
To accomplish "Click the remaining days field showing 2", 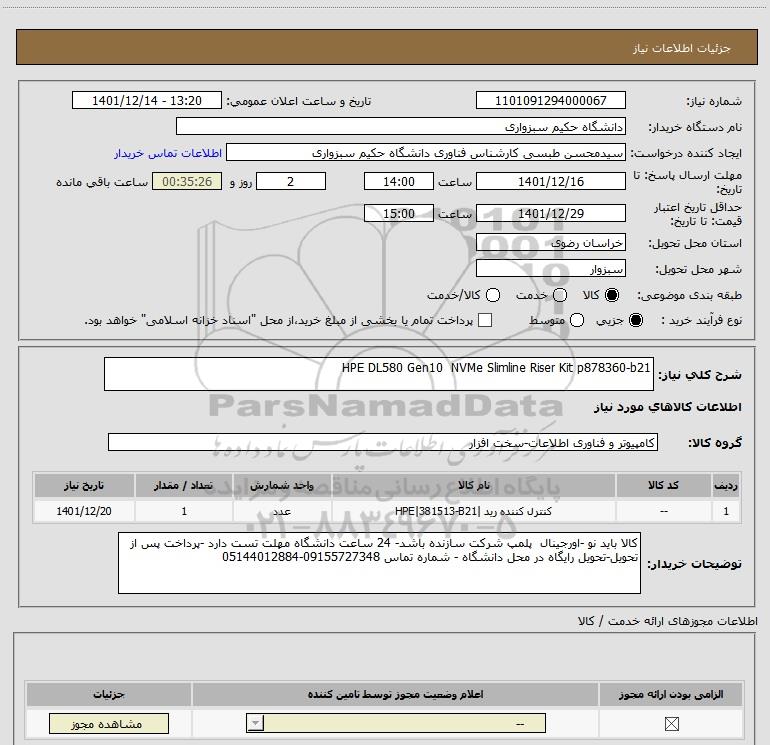I will [291, 181].
